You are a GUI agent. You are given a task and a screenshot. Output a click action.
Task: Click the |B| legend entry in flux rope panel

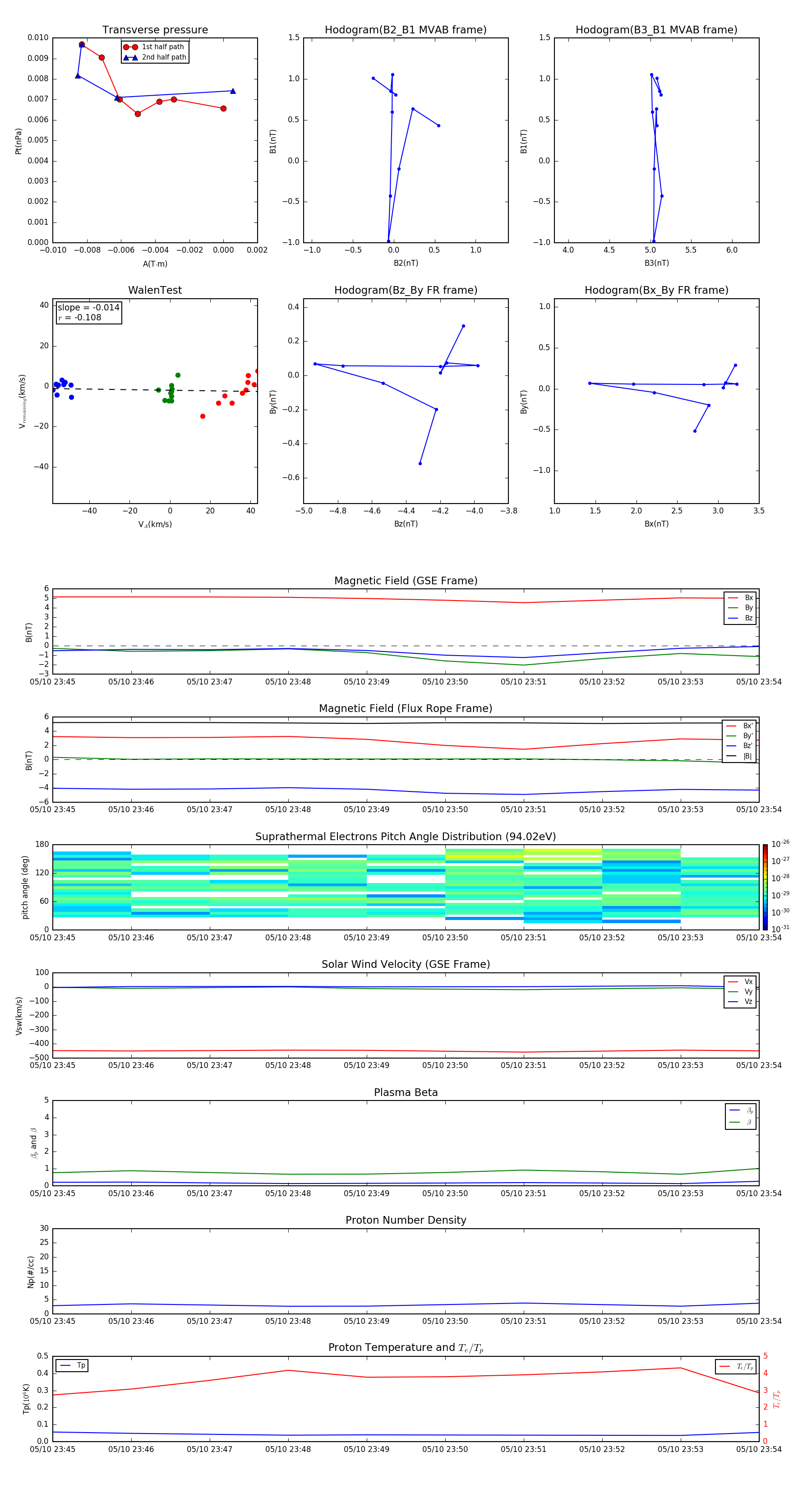(739, 756)
